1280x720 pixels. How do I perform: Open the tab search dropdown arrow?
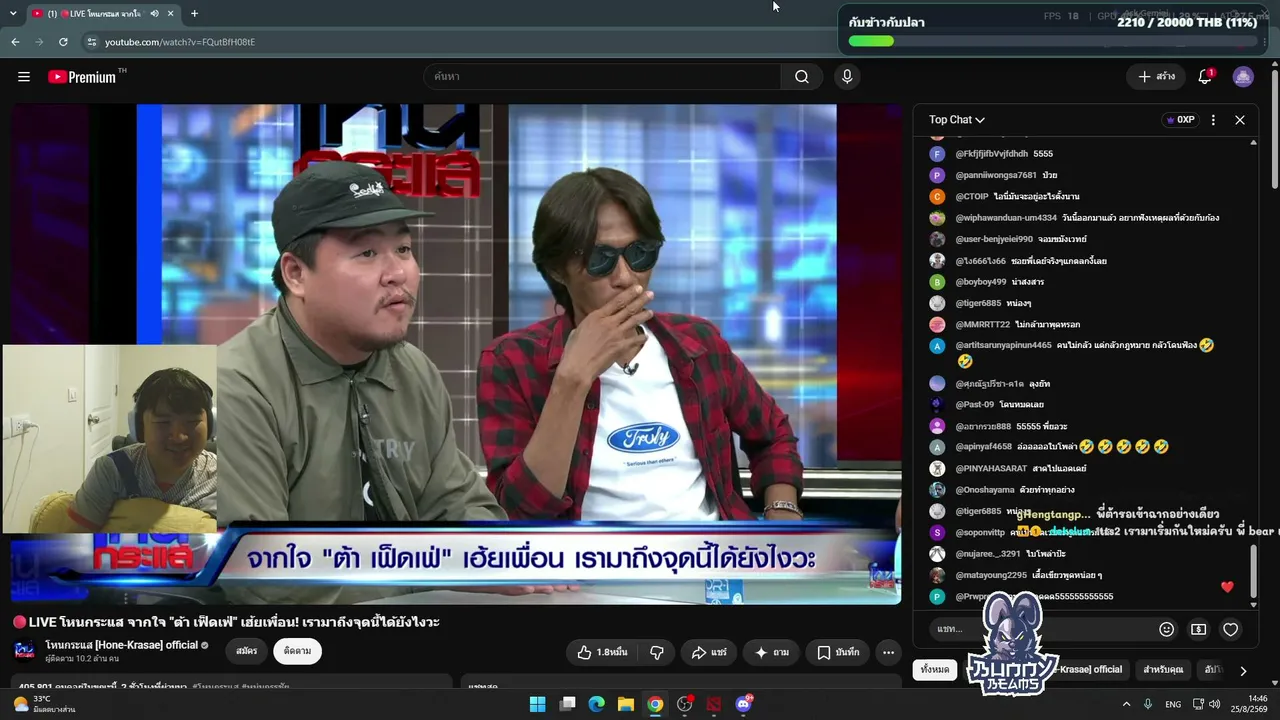[11, 14]
